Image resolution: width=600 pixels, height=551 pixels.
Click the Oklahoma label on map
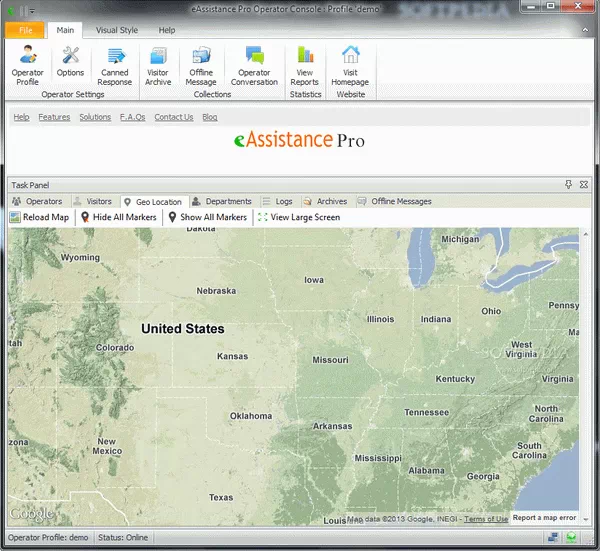[x=251, y=416]
